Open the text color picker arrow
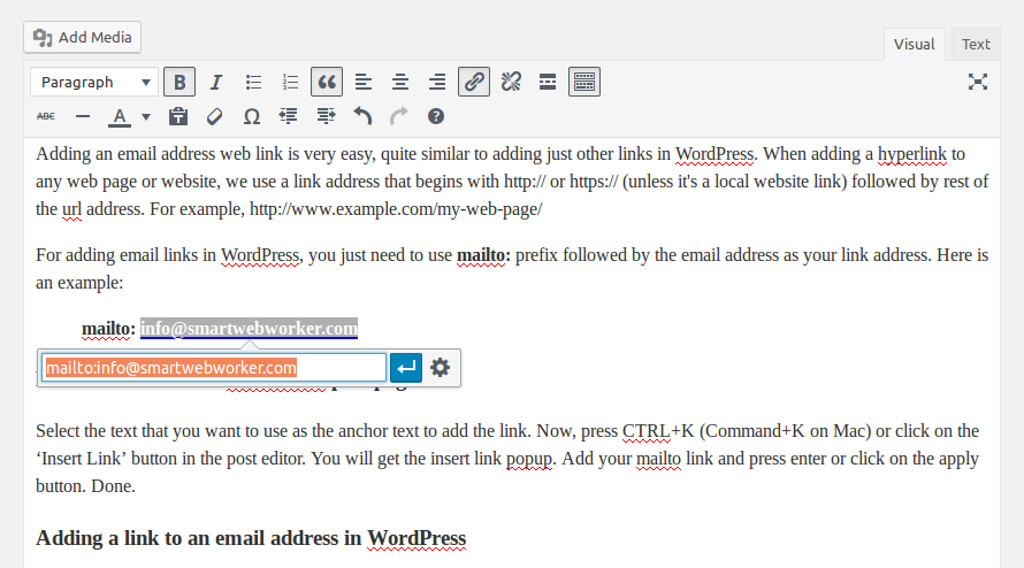This screenshot has height=568, width=1024. click(146, 117)
